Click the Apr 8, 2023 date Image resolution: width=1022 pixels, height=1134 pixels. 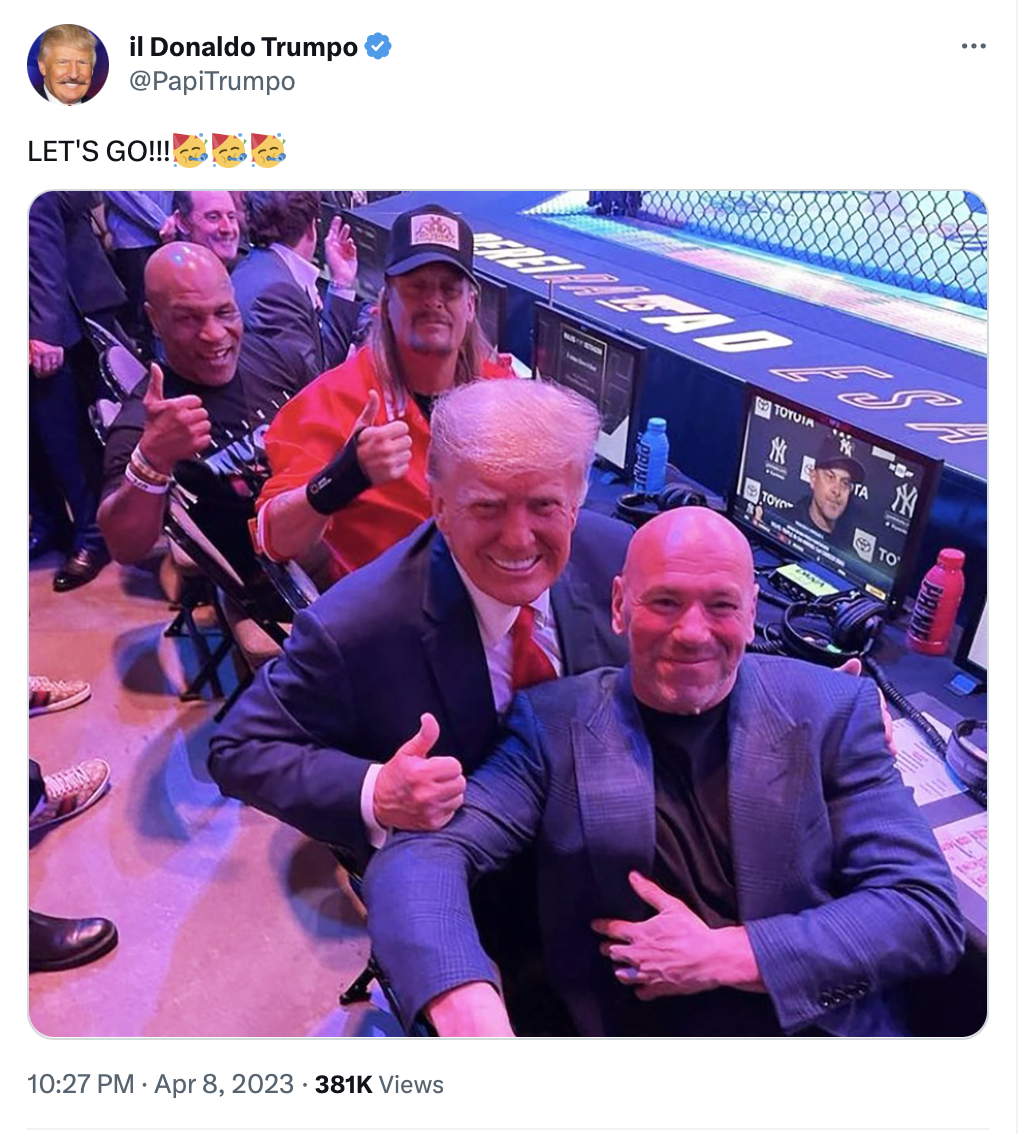(x=224, y=1084)
